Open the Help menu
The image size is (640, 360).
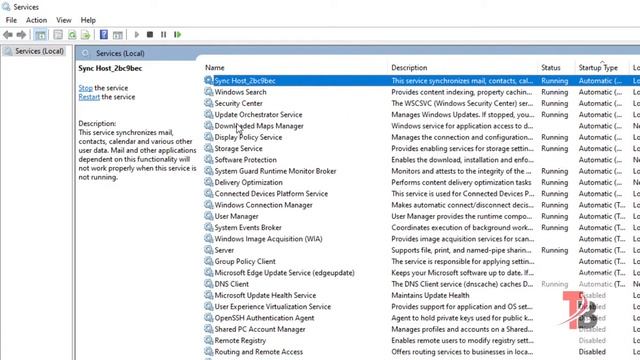[88, 20]
